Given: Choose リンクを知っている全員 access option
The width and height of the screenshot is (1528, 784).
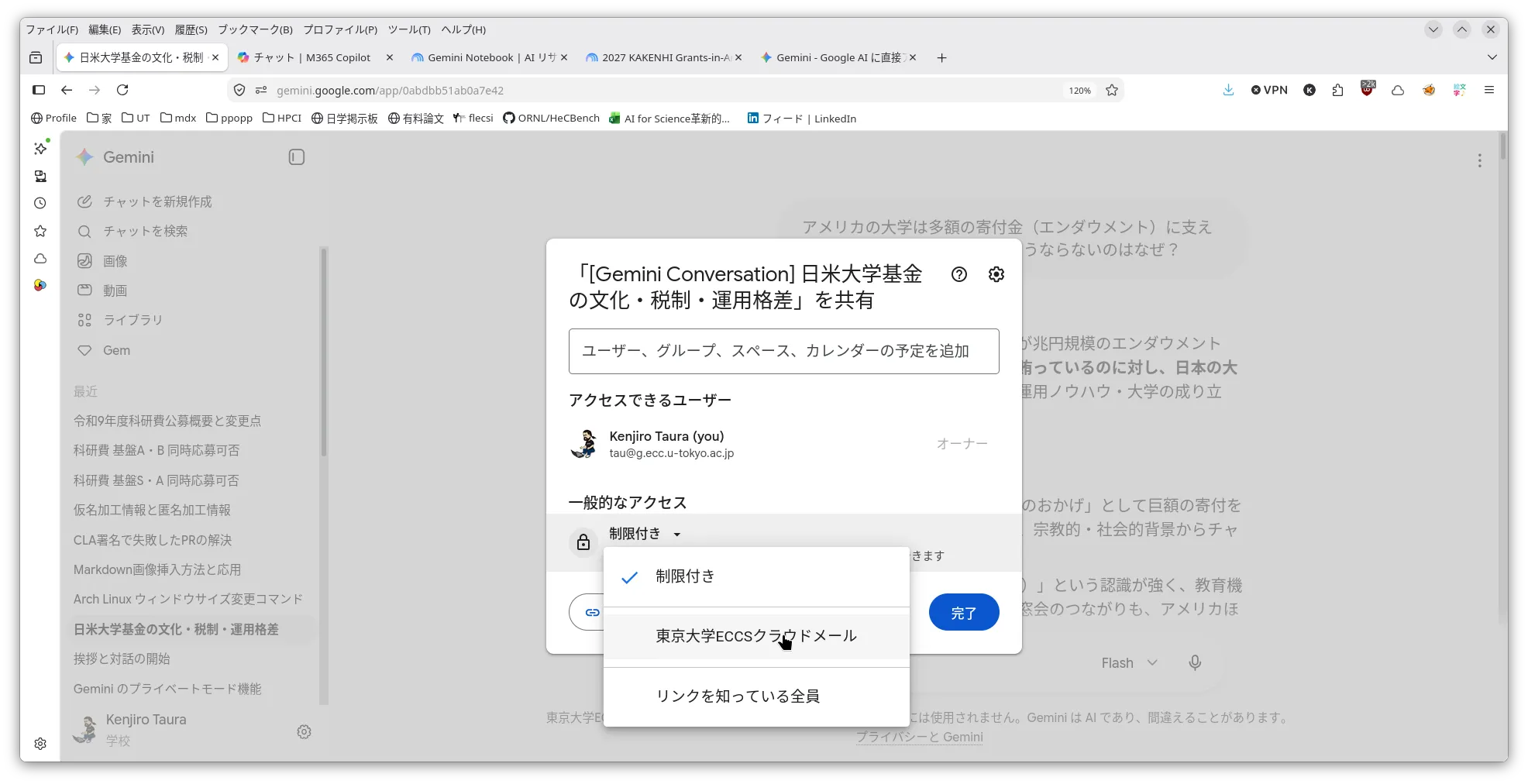Looking at the screenshot, I should tap(756, 696).
